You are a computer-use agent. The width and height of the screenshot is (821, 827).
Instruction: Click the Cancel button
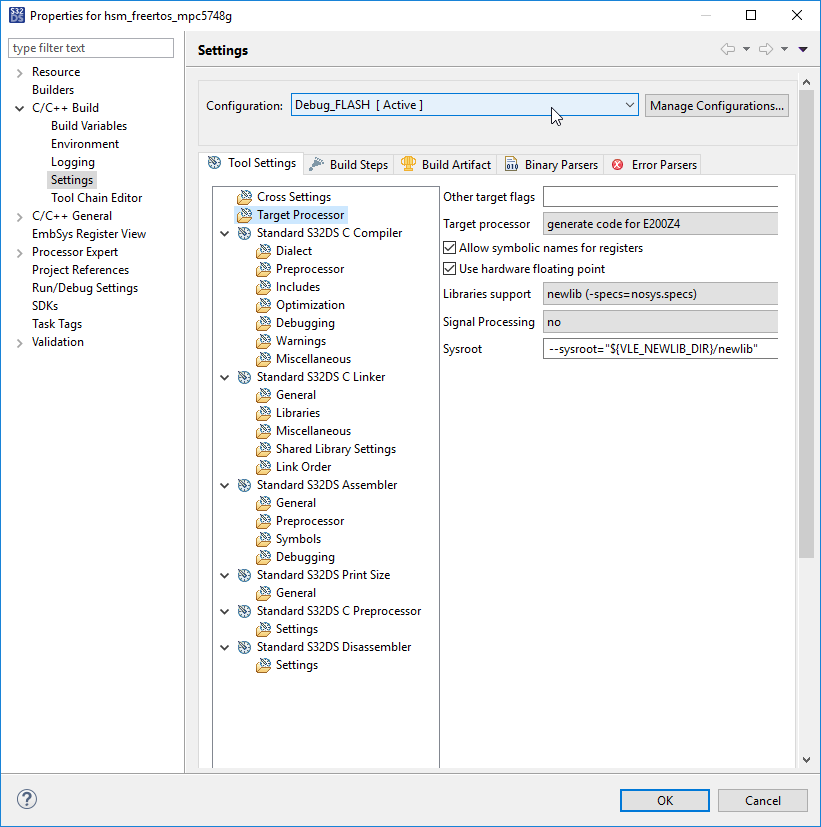pos(762,800)
